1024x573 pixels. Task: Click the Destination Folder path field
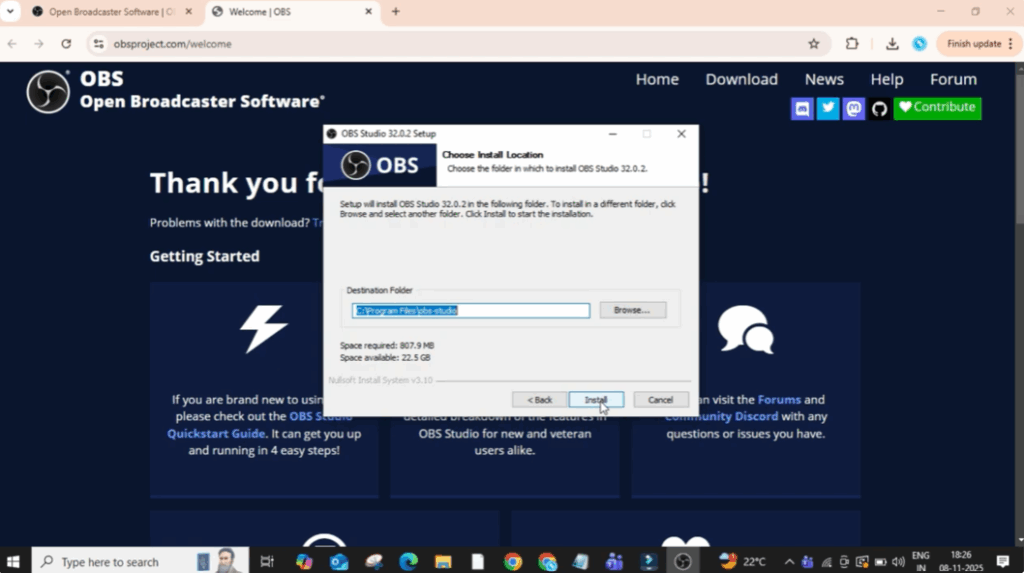coord(471,310)
